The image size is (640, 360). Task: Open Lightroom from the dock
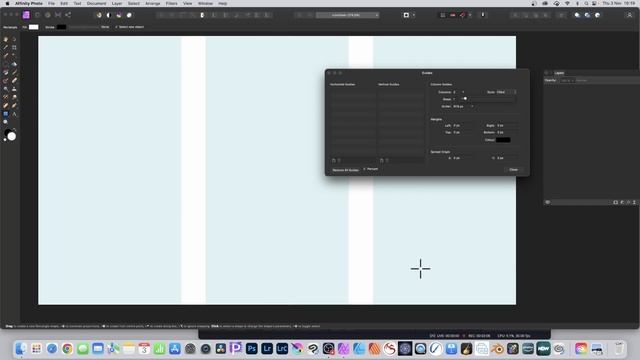[267, 349]
